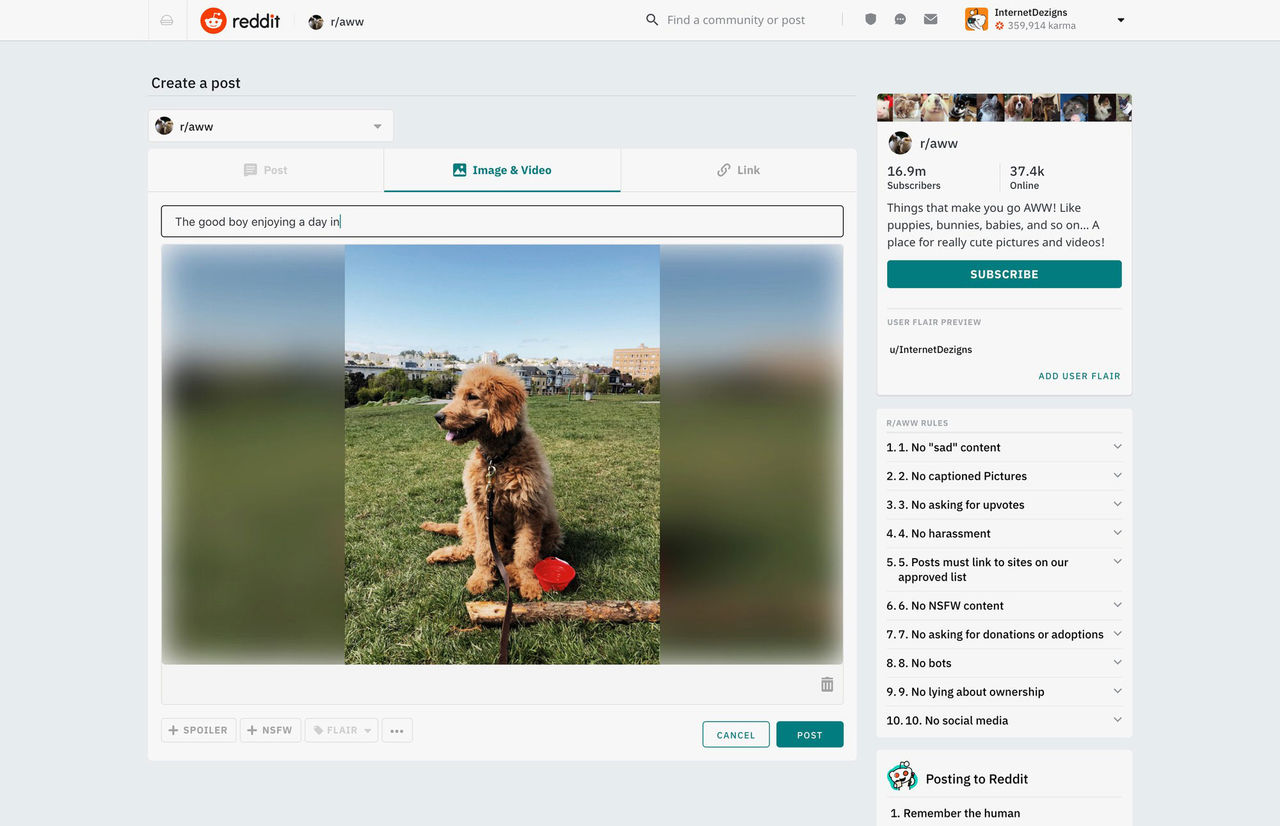Click the Cancel button
Screen dimensions: 1280x826
735,735
